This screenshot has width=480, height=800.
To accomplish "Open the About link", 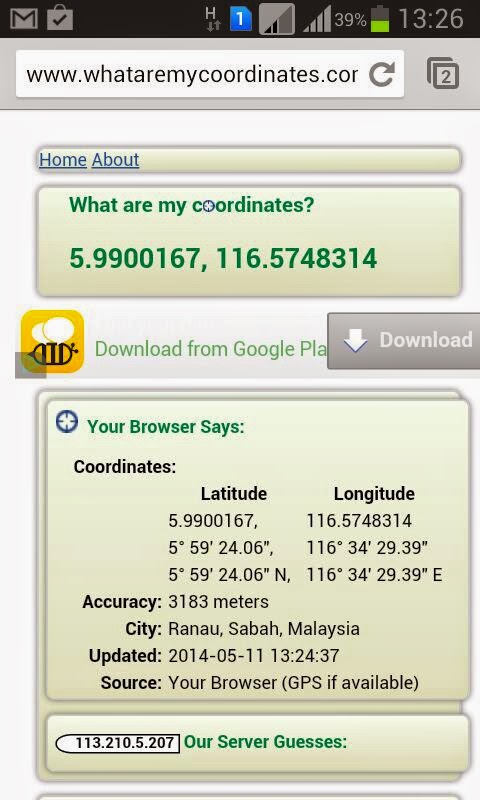I will coord(115,160).
